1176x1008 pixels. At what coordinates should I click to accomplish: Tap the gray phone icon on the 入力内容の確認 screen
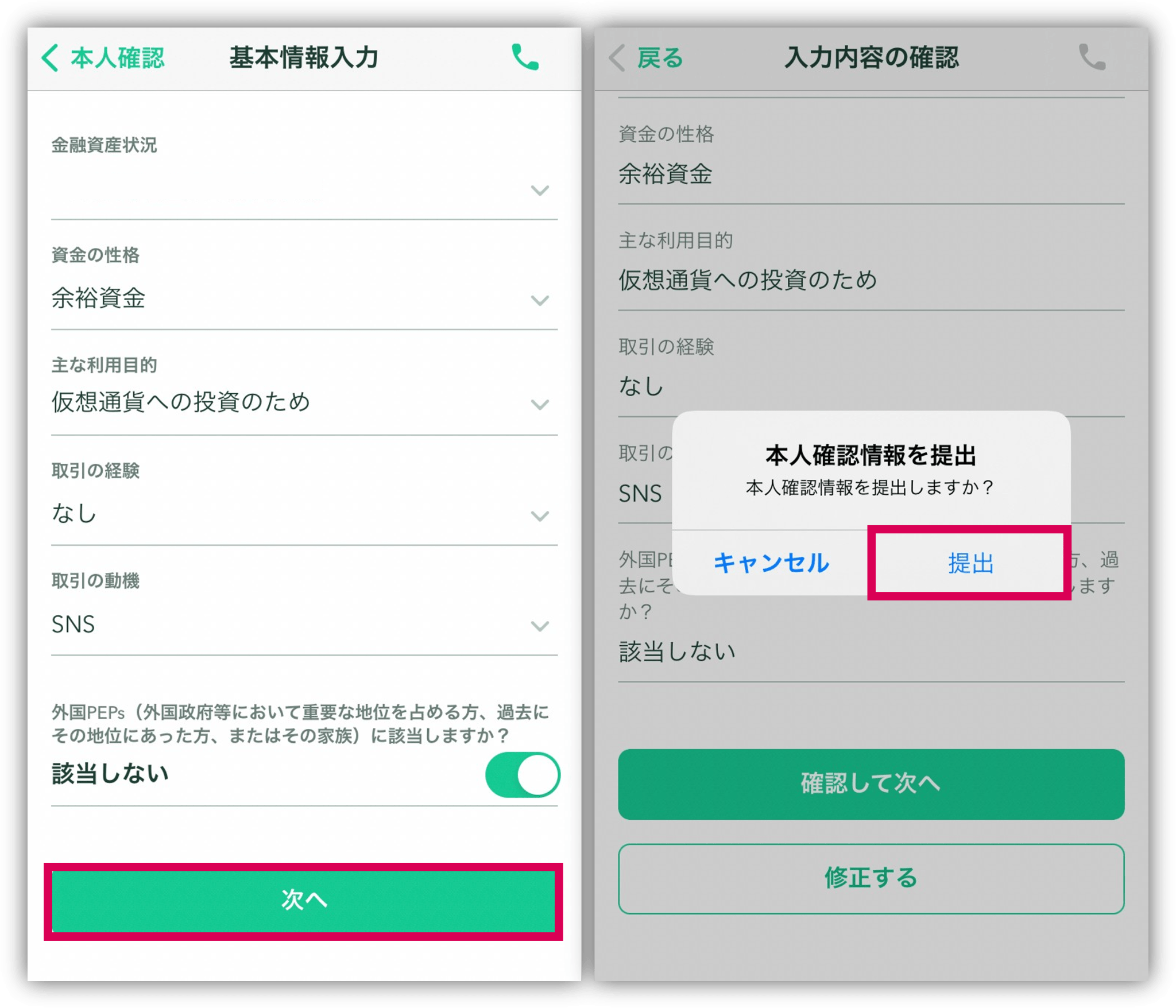click(x=1092, y=57)
